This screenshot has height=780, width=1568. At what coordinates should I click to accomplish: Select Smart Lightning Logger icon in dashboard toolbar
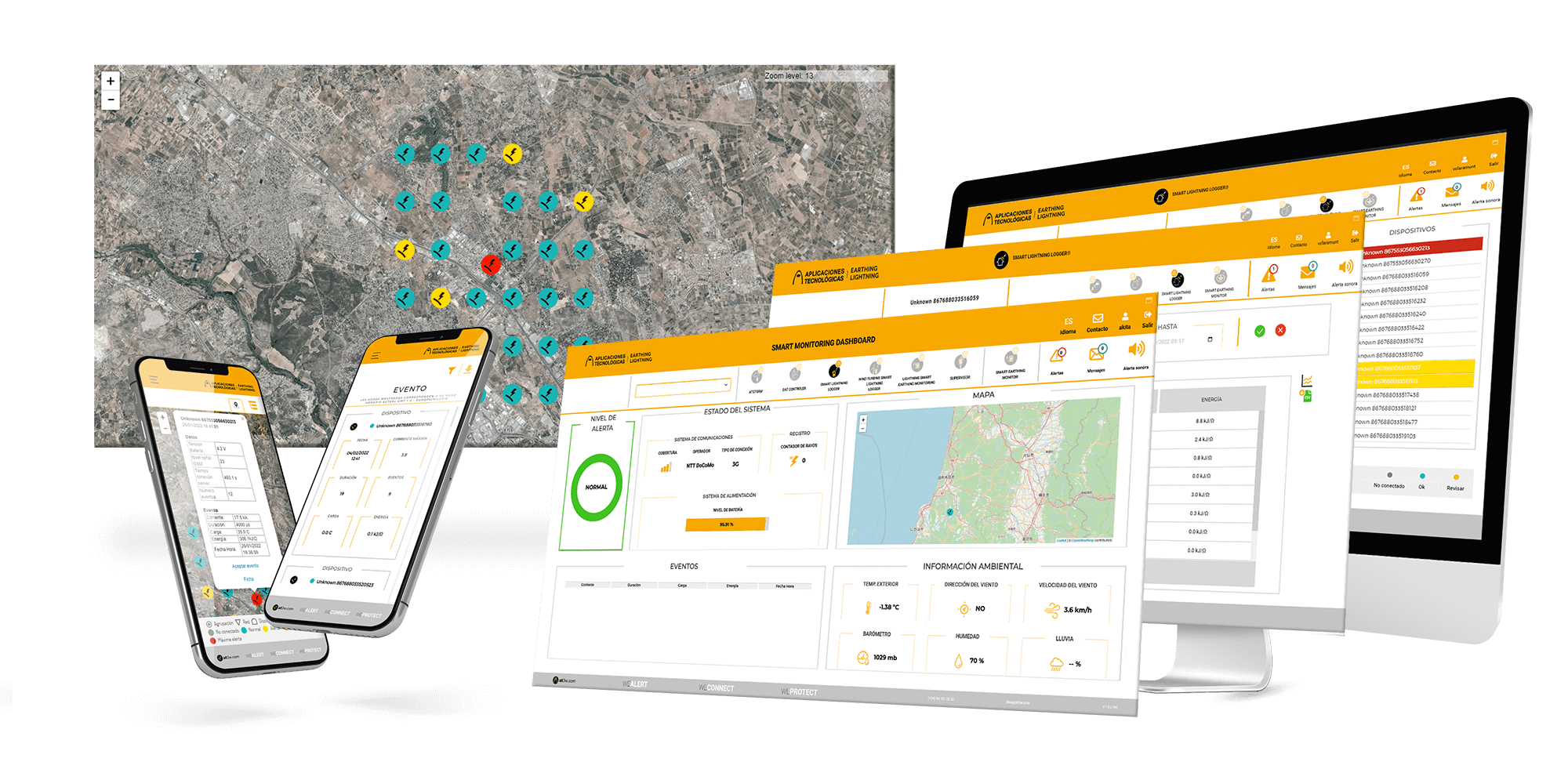(x=834, y=371)
